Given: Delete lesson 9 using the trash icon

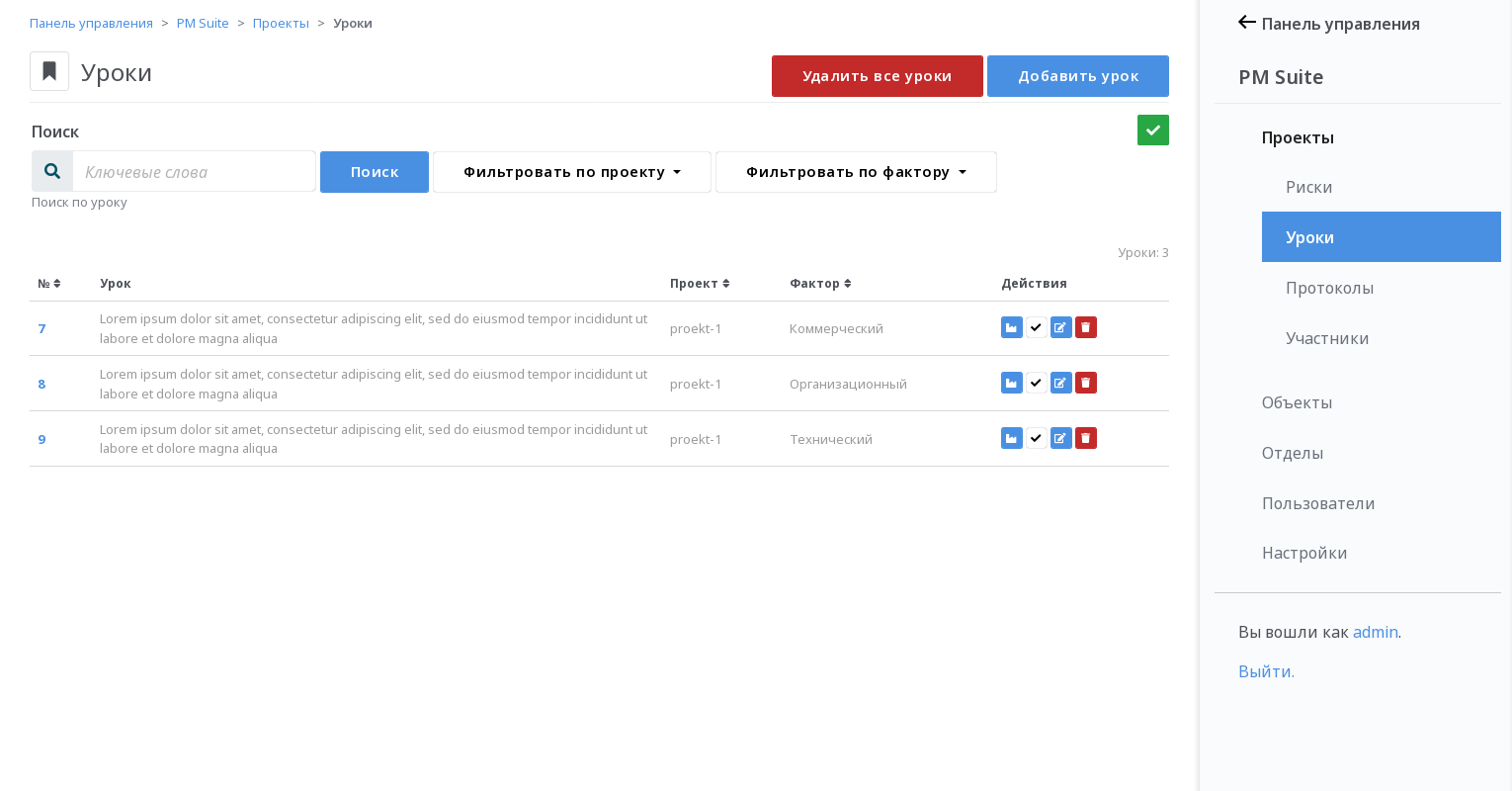Looking at the screenshot, I should 1086,438.
